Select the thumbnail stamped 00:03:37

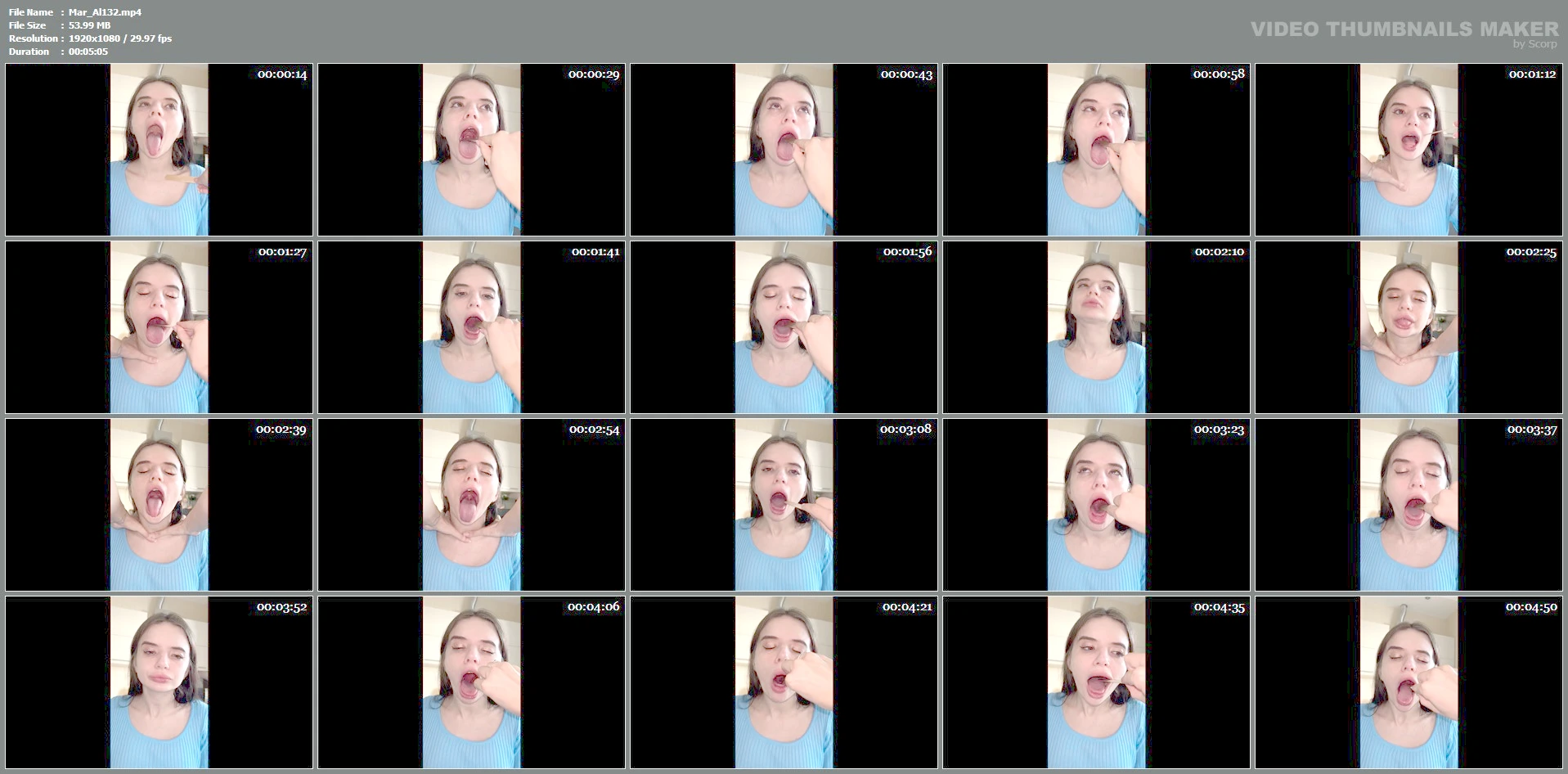(1409, 505)
